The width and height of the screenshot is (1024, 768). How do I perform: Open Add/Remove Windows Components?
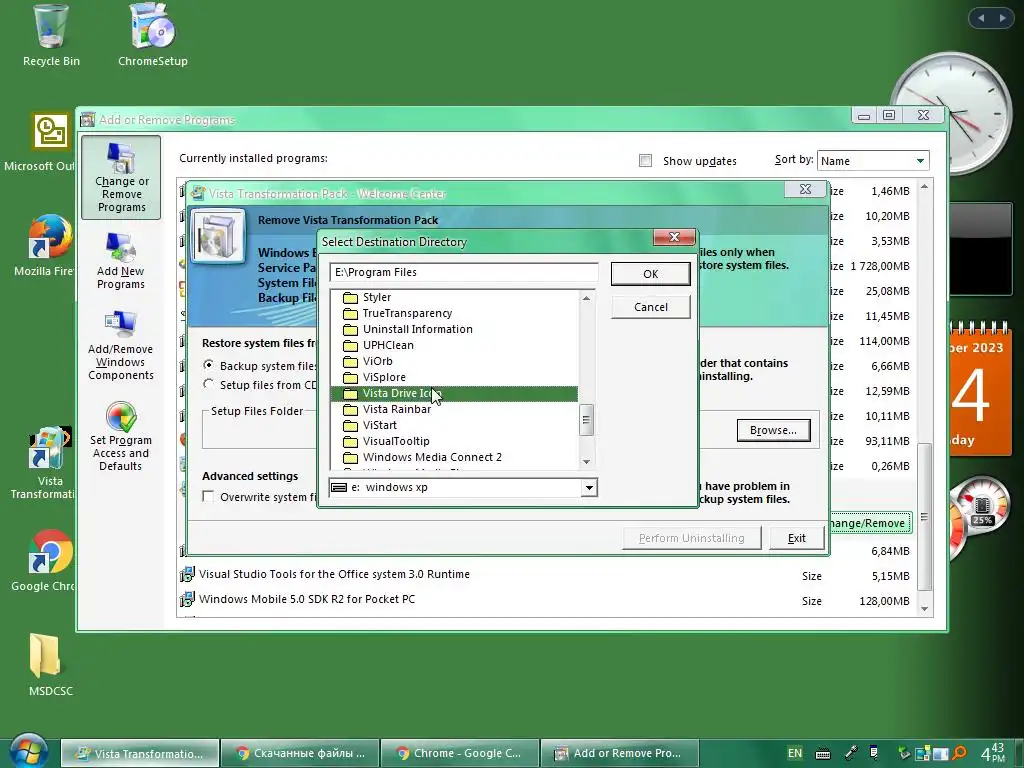coord(121,345)
